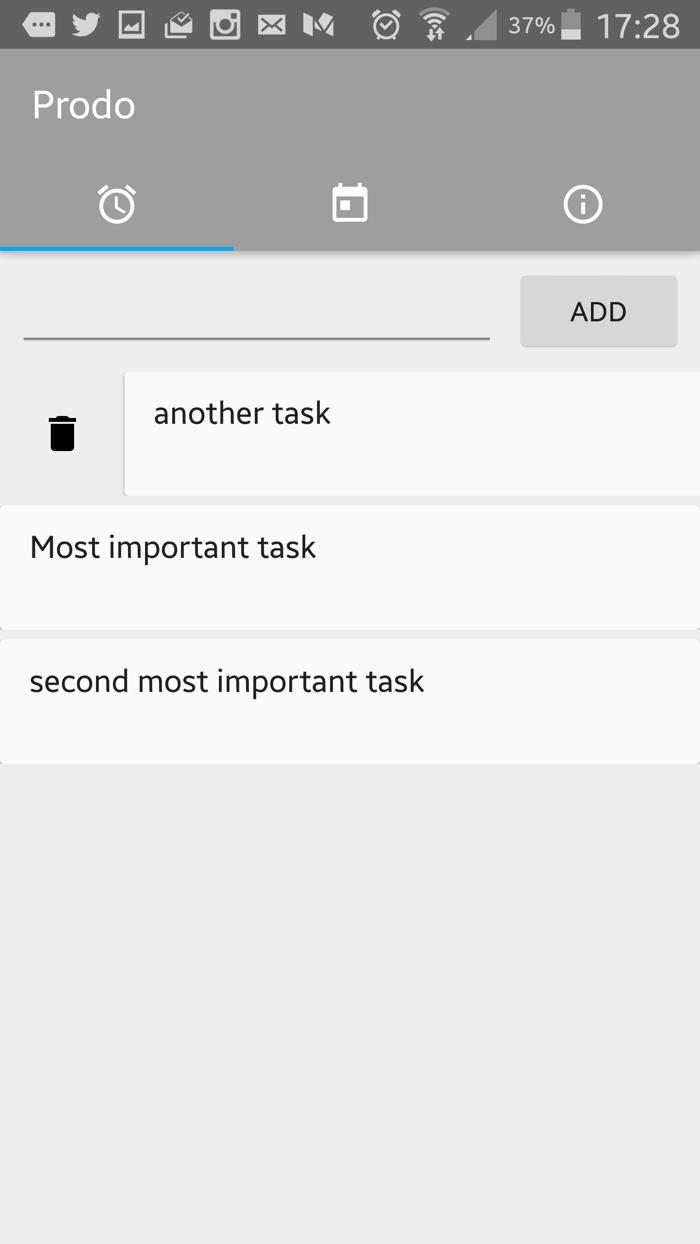The width and height of the screenshot is (700, 1244).
Task: Tap the battery indicator icon
Action: (x=571, y=25)
